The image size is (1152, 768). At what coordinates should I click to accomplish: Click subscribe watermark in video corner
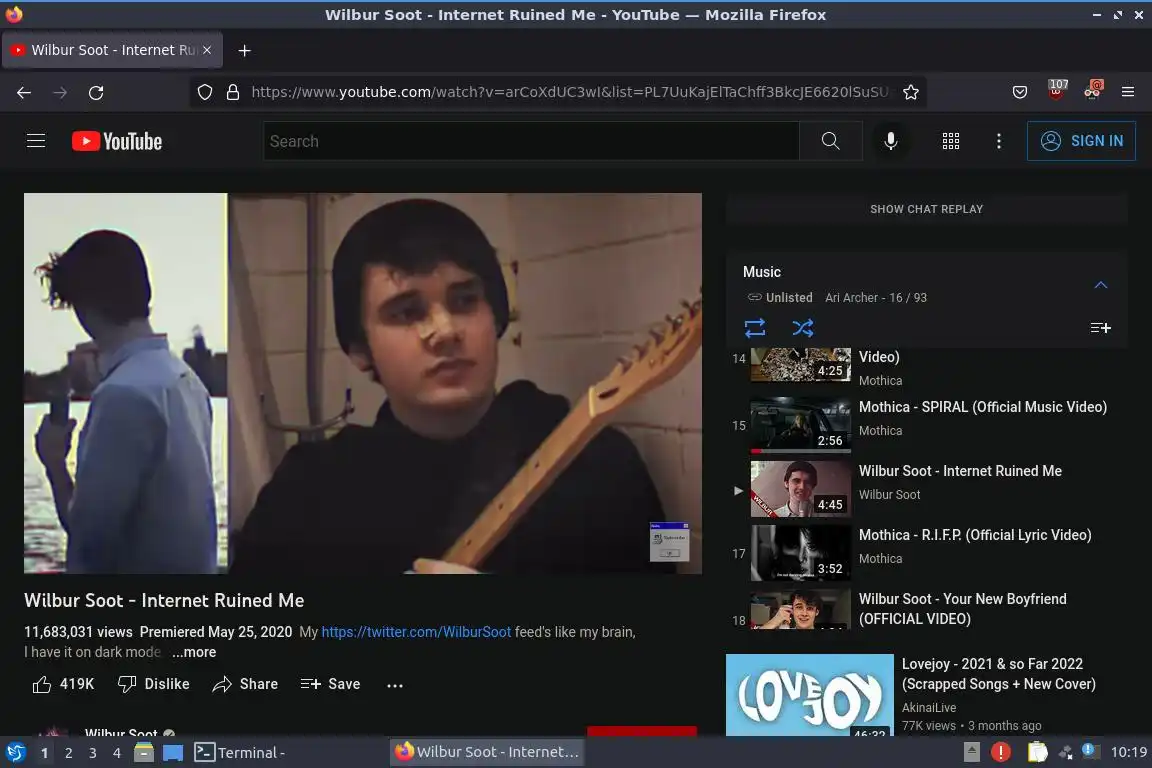(x=669, y=542)
